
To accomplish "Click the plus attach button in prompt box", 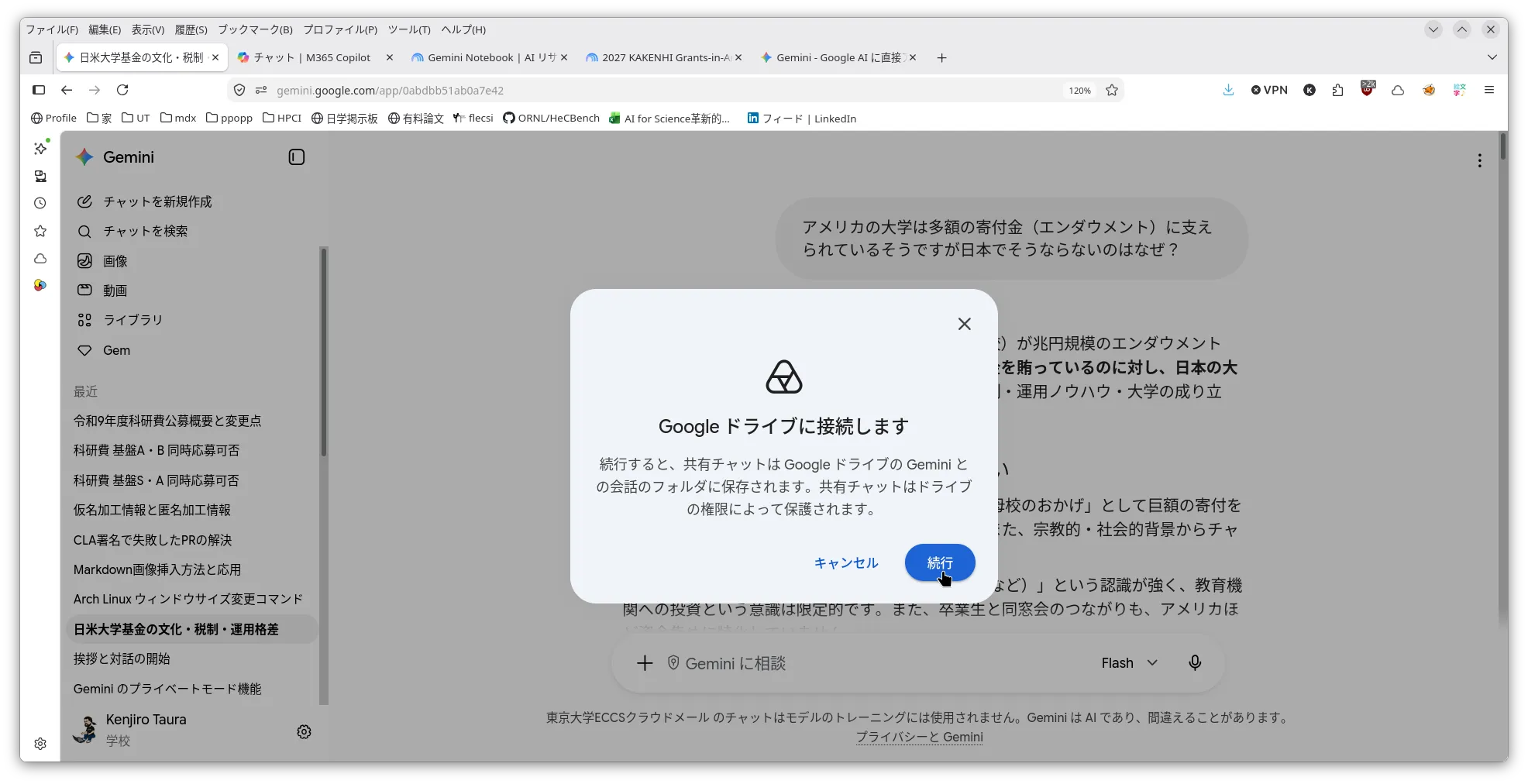I will click(x=645, y=663).
